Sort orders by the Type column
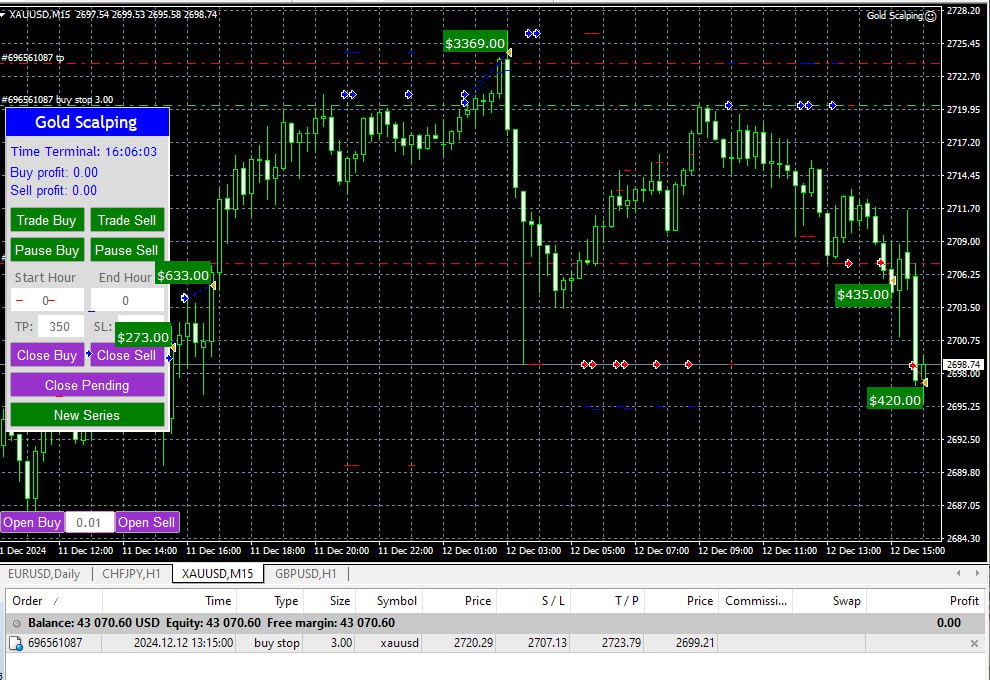Image resolution: width=990 pixels, height=680 pixels. [270, 601]
